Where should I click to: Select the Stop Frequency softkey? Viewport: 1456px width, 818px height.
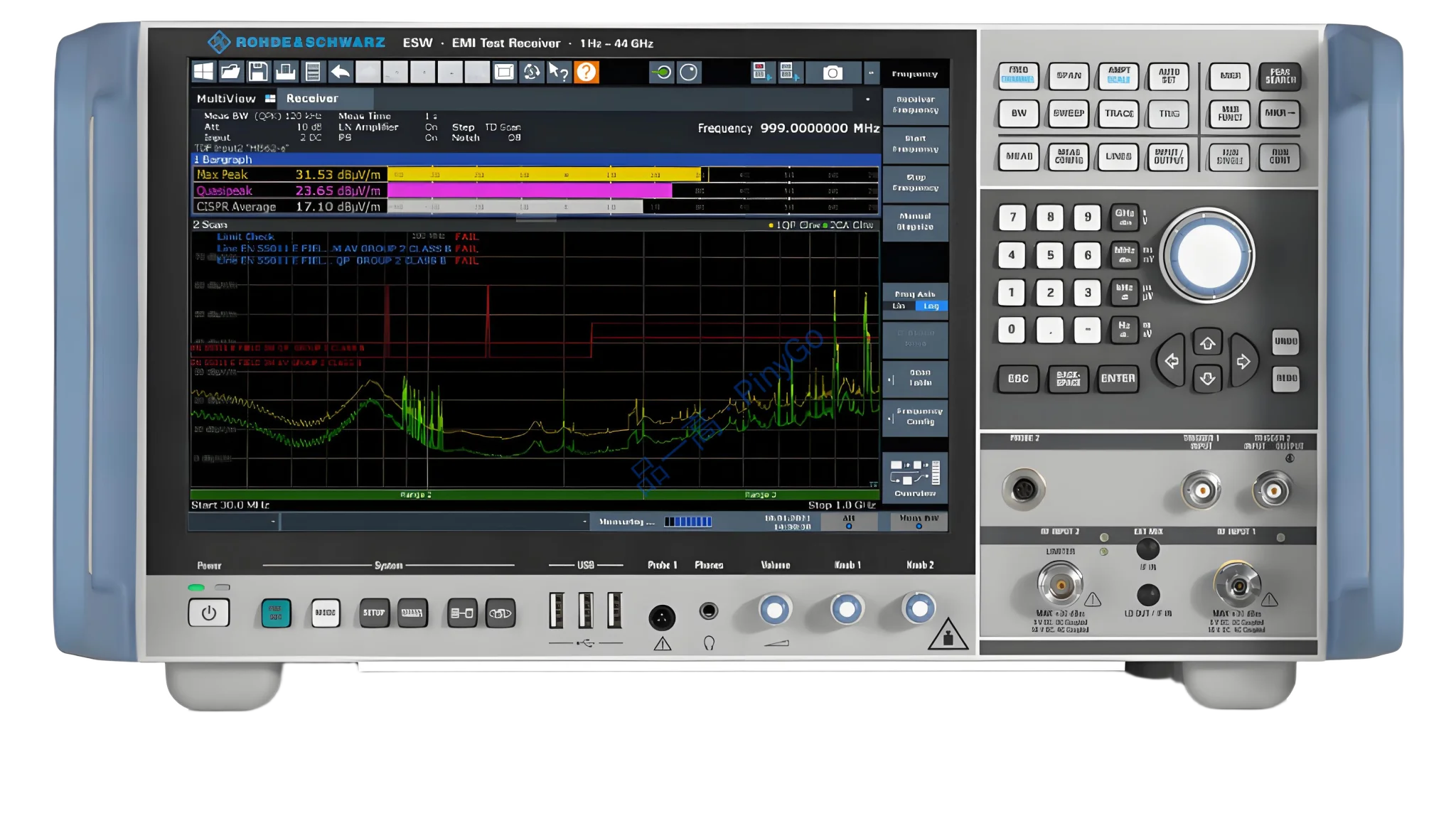pyautogui.click(x=915, y=183)
